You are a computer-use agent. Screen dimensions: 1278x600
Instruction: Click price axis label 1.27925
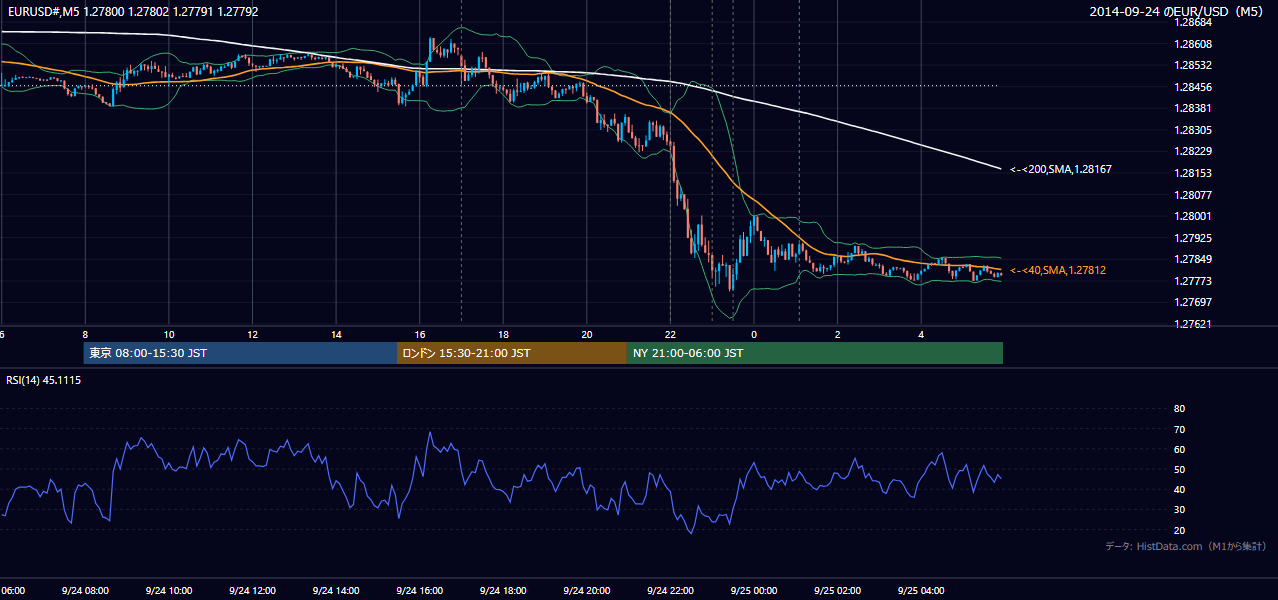coord(1193,238)
